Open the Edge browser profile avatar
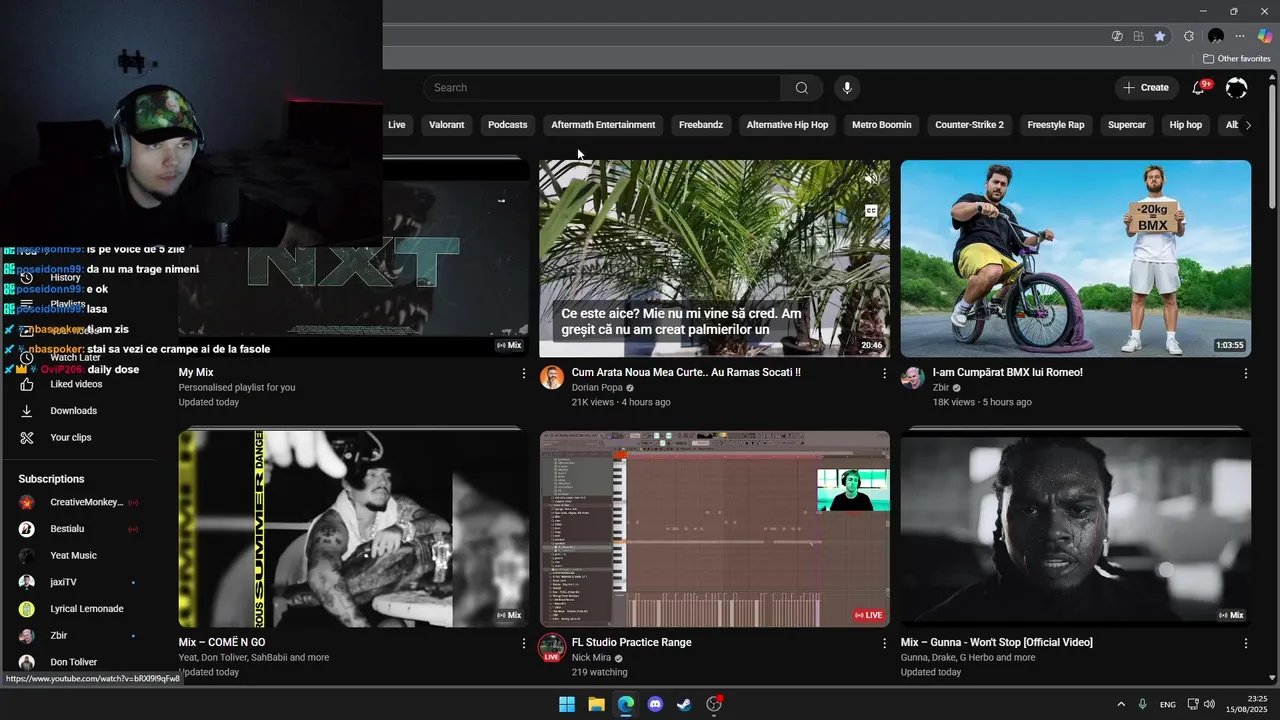1280x720 pixels. (1216, 36)
